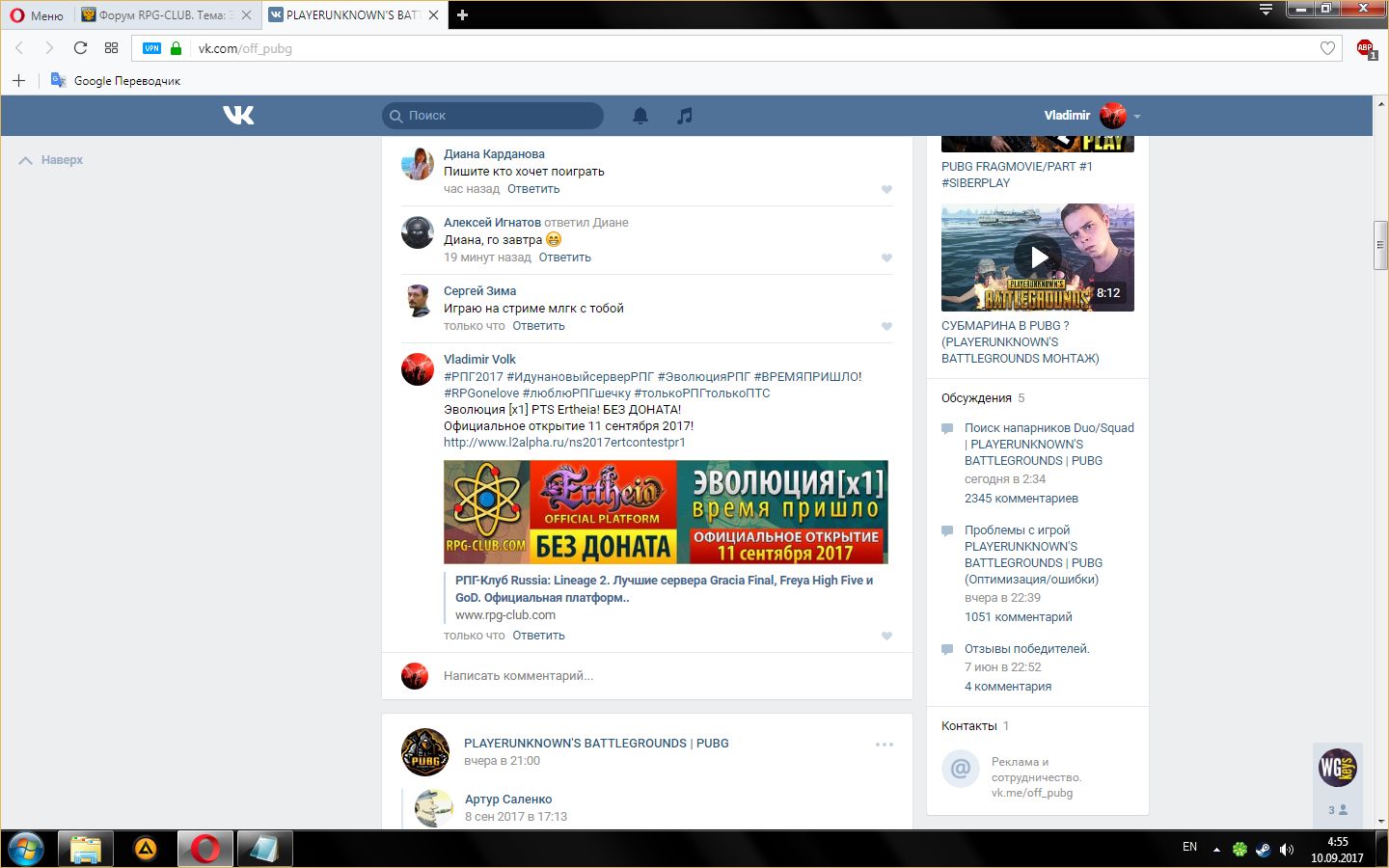Click hashtag #РПГ2017
This screenshot has height=868, width=1389.
(474, 377)
